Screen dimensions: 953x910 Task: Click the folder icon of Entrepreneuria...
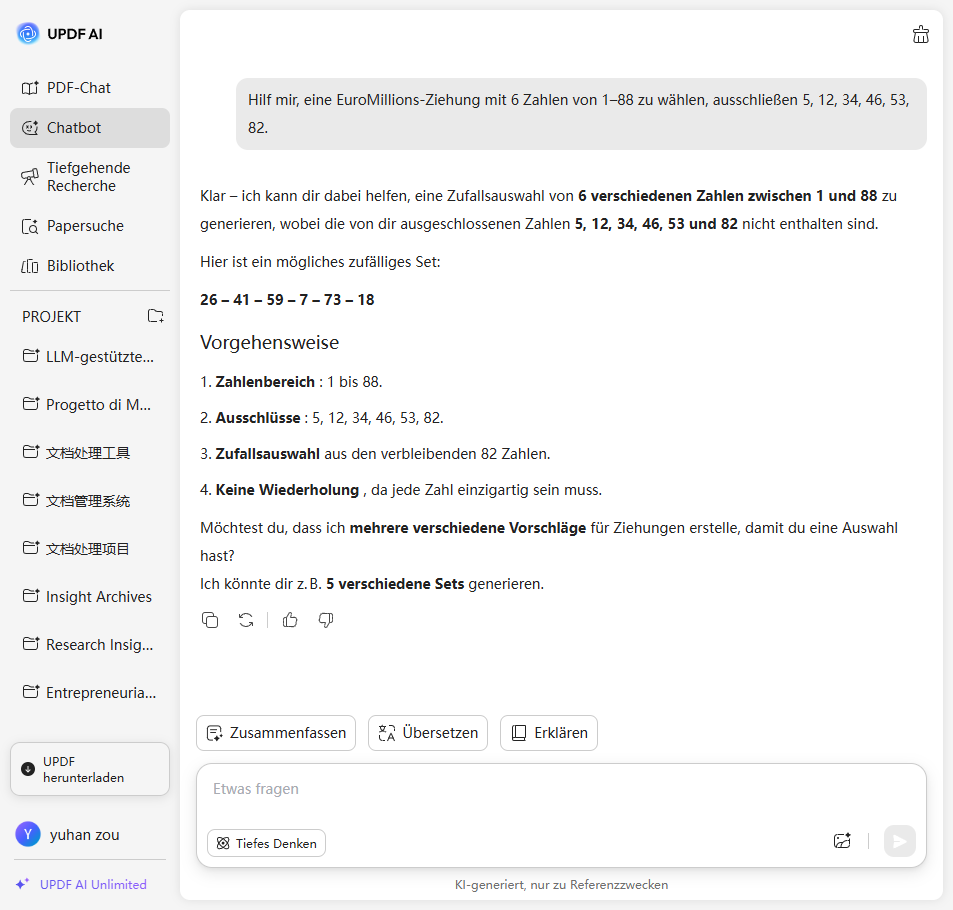[31, 692]
